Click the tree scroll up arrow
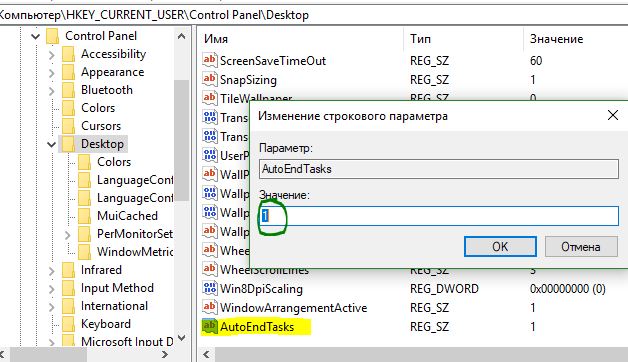628x362 pixels. pyautogui.click(x=181, y=36)
